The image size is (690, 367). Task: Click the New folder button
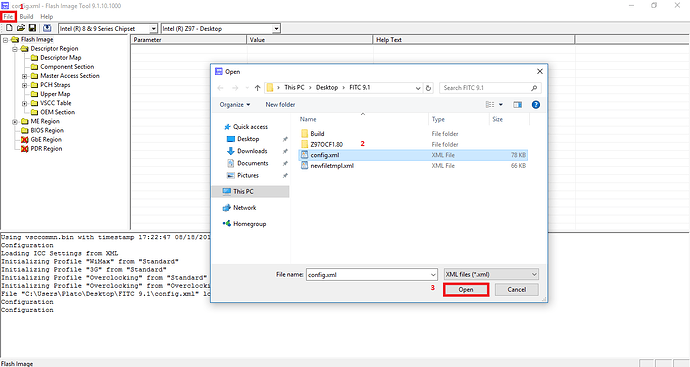280,105
